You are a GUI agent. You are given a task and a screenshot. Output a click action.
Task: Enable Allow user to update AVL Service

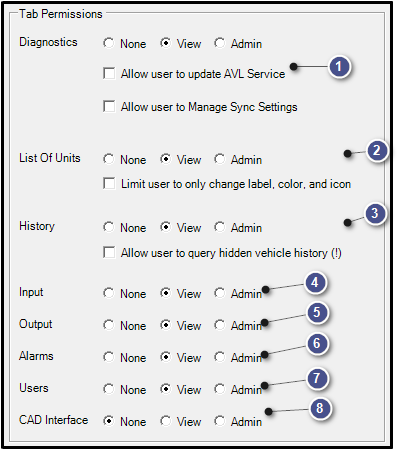coord(109,74)
